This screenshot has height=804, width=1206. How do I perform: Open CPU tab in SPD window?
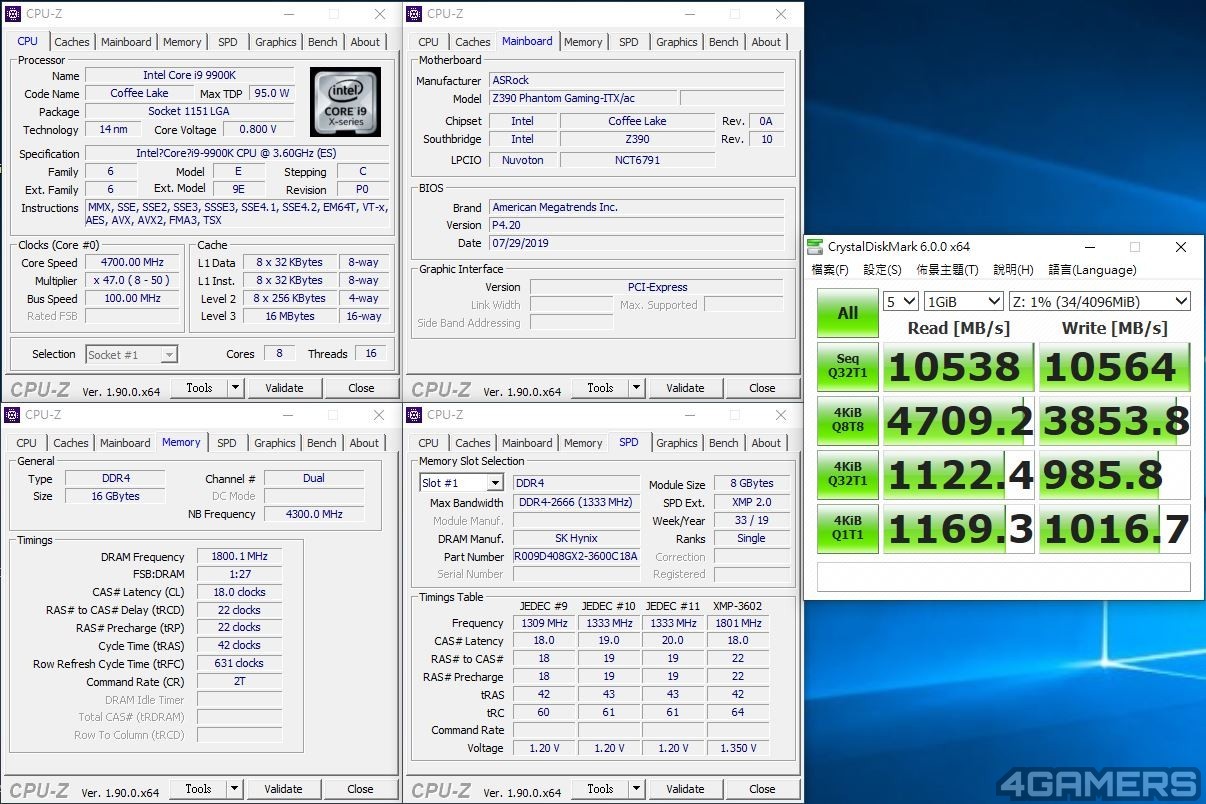click(x=428, y=443)
